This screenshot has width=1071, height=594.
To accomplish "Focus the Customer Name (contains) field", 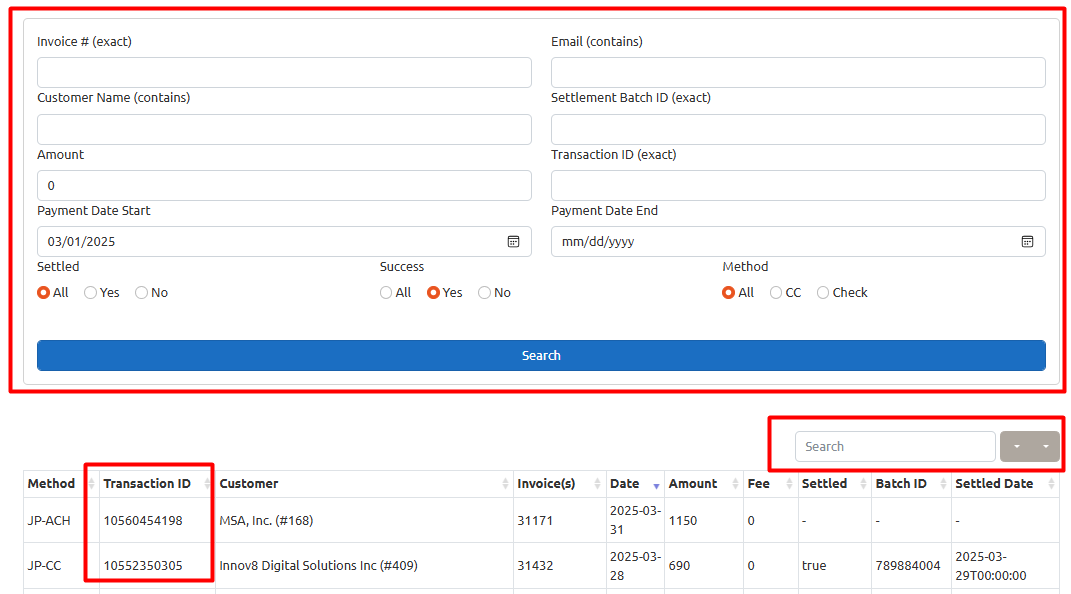I will tap(284, 129).
